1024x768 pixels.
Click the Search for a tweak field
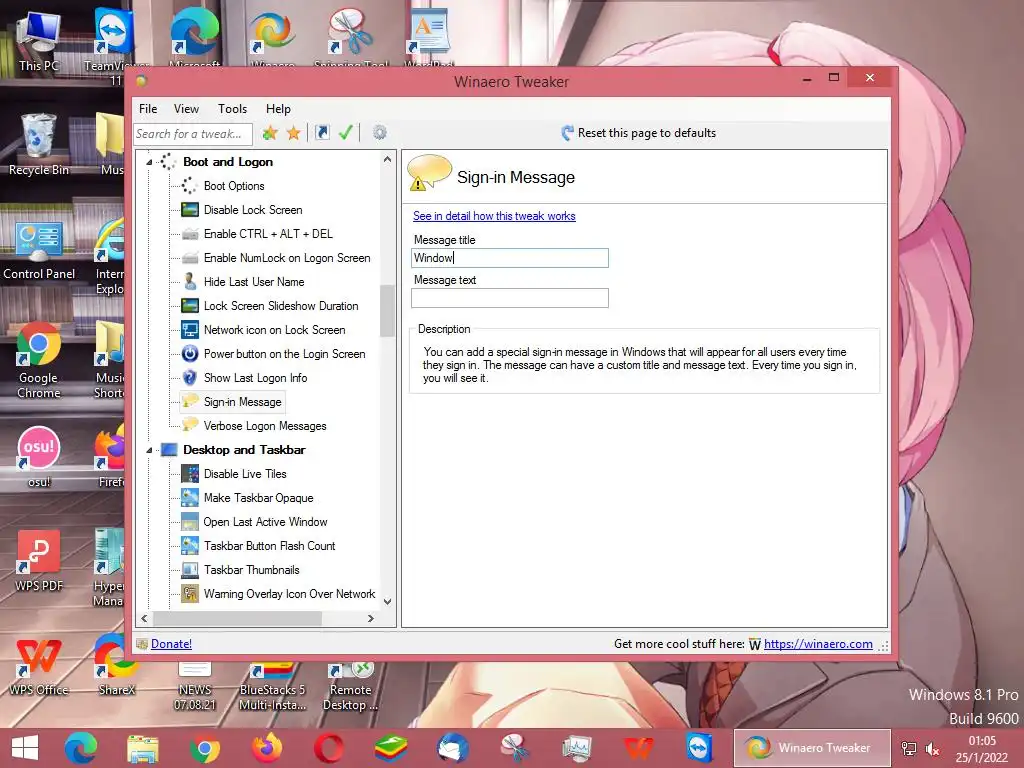click(x=193, y=133)
